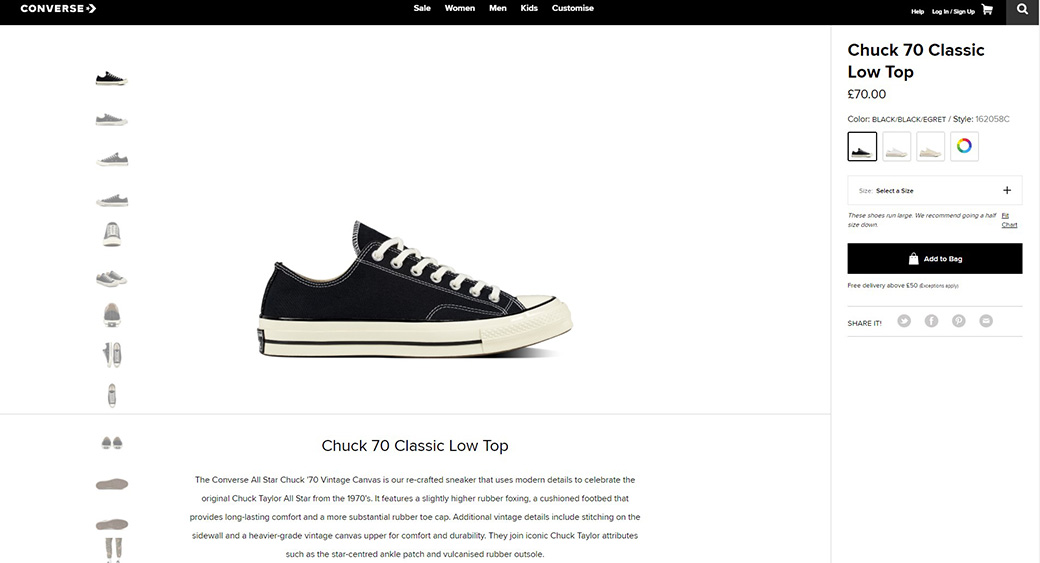Expand the Select a Size dropdown
1040x563 pixels.
[935, 190]
